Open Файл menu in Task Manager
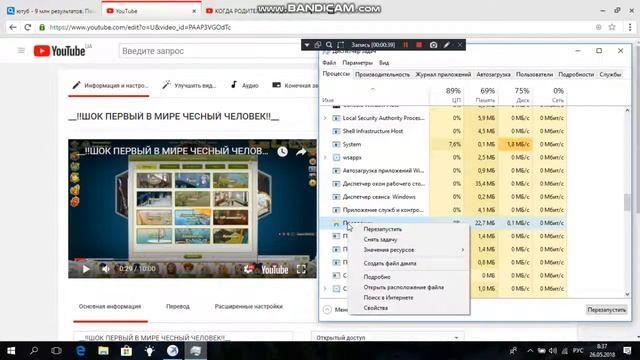Image resolution: width=640 pixels, height=360 pixels. pos(329,63)
